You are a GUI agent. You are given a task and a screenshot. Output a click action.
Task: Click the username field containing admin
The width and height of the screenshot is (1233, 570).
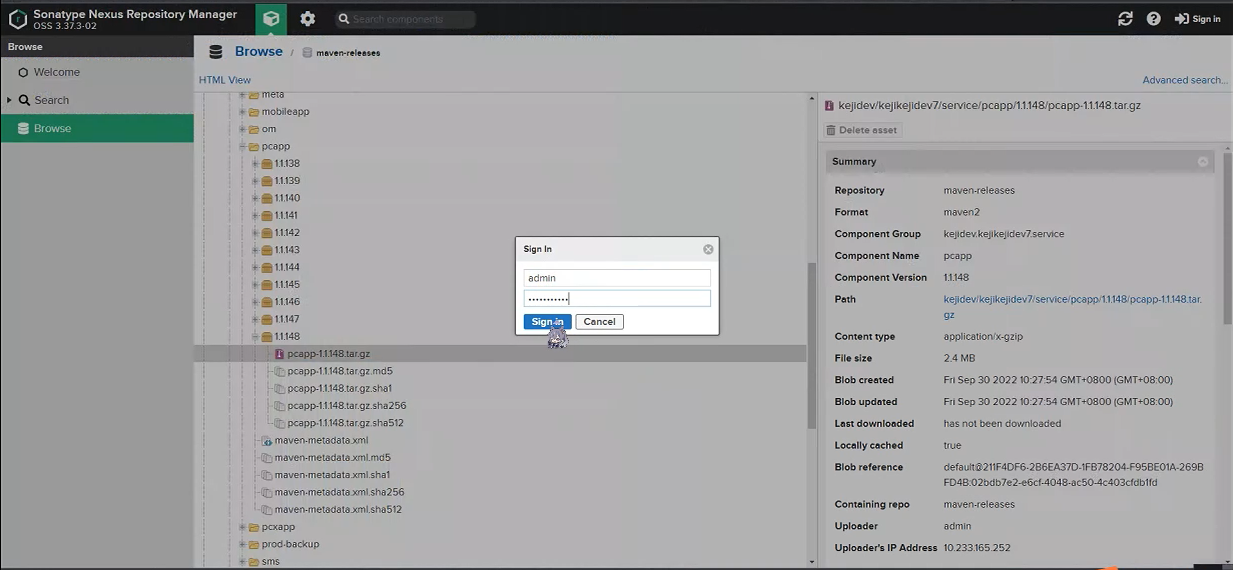[x=616, y=278]
